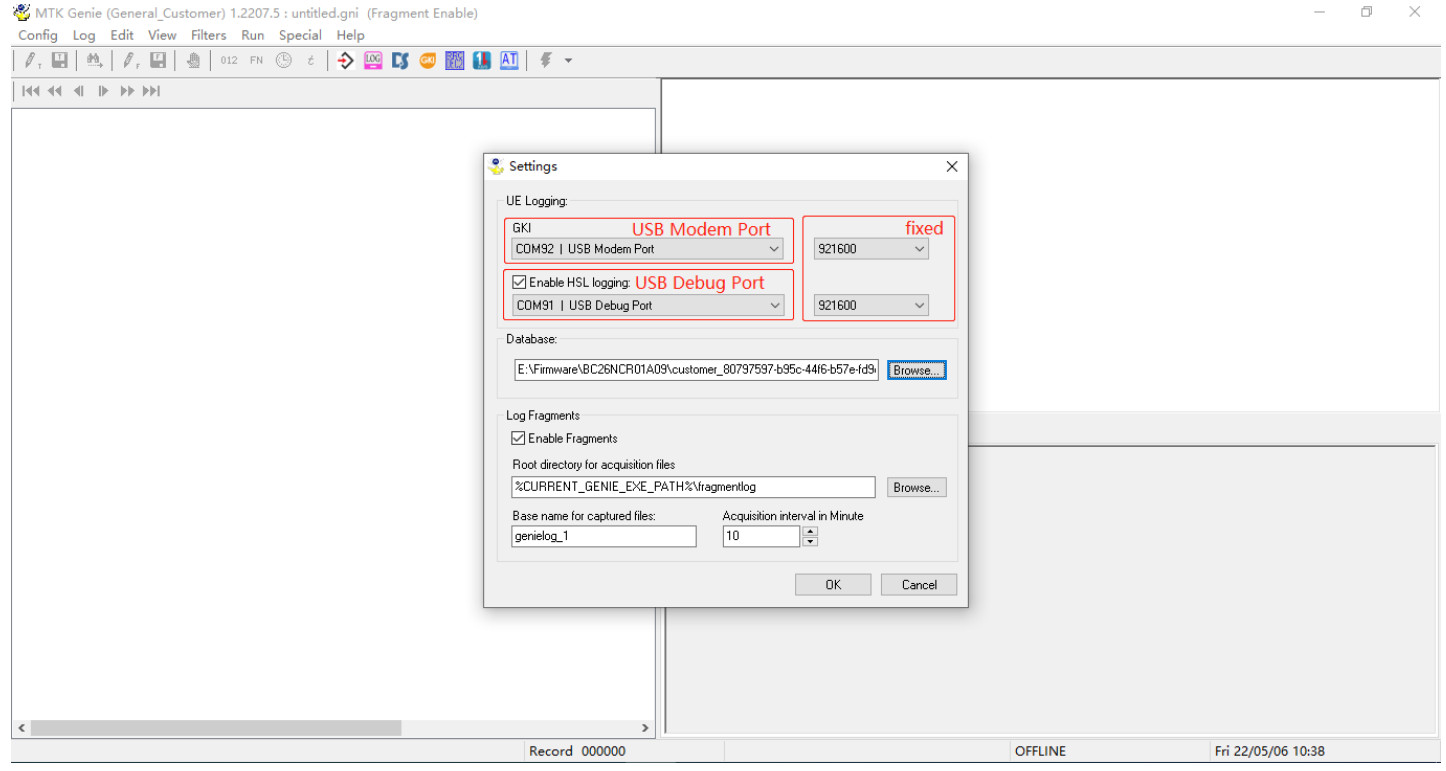This screenshot has height=771, width=1446.
Task: Click the base name for captured files field
Action: click(x=603, y=536)
